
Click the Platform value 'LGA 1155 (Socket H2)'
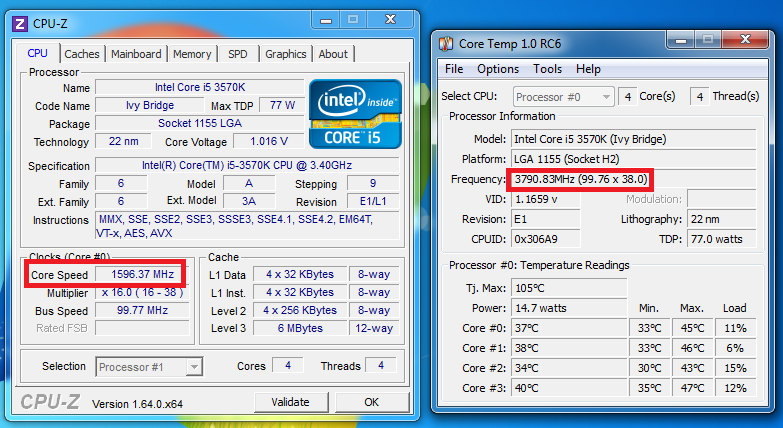634,159
